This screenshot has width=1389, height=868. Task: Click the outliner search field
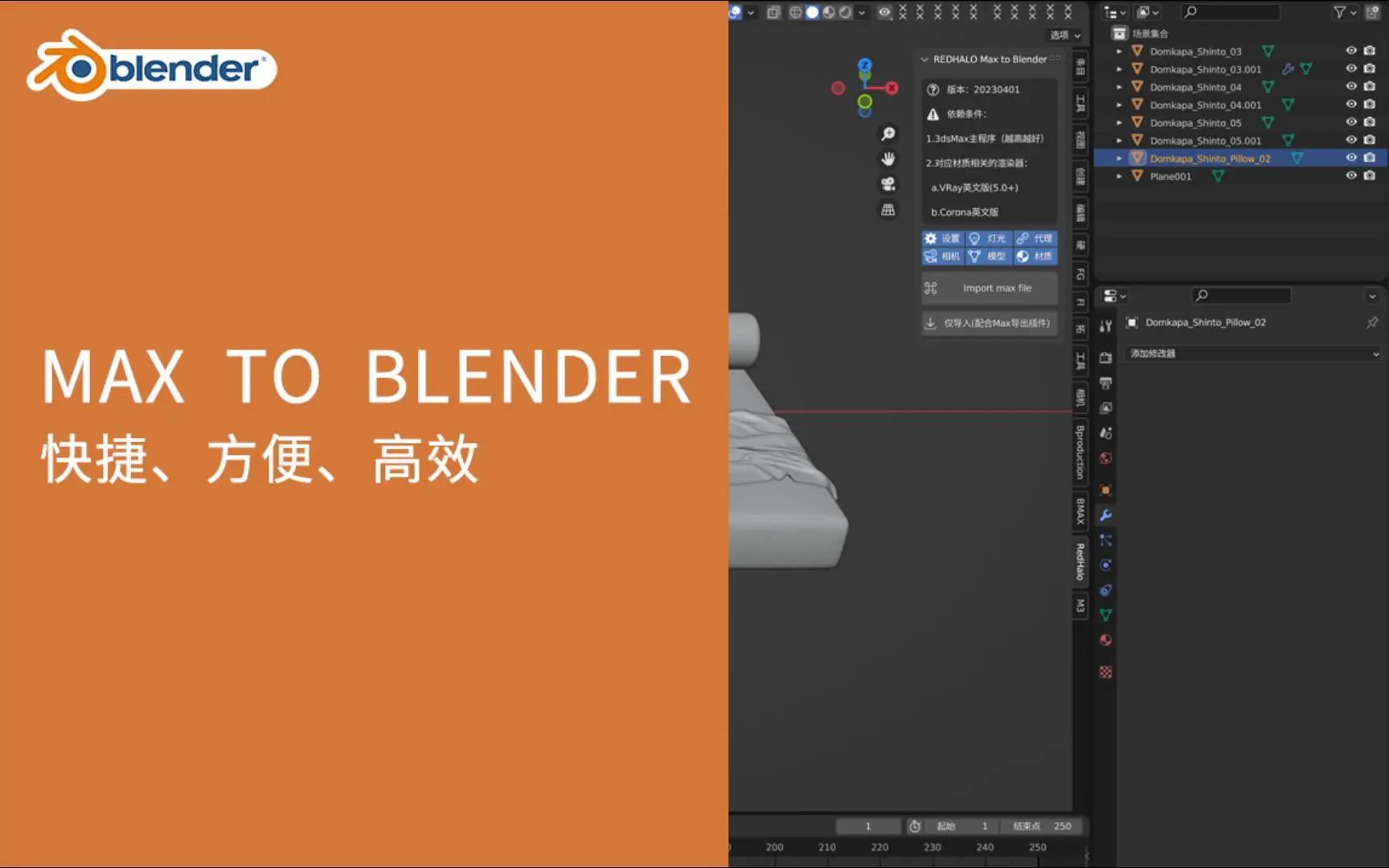1230,12
